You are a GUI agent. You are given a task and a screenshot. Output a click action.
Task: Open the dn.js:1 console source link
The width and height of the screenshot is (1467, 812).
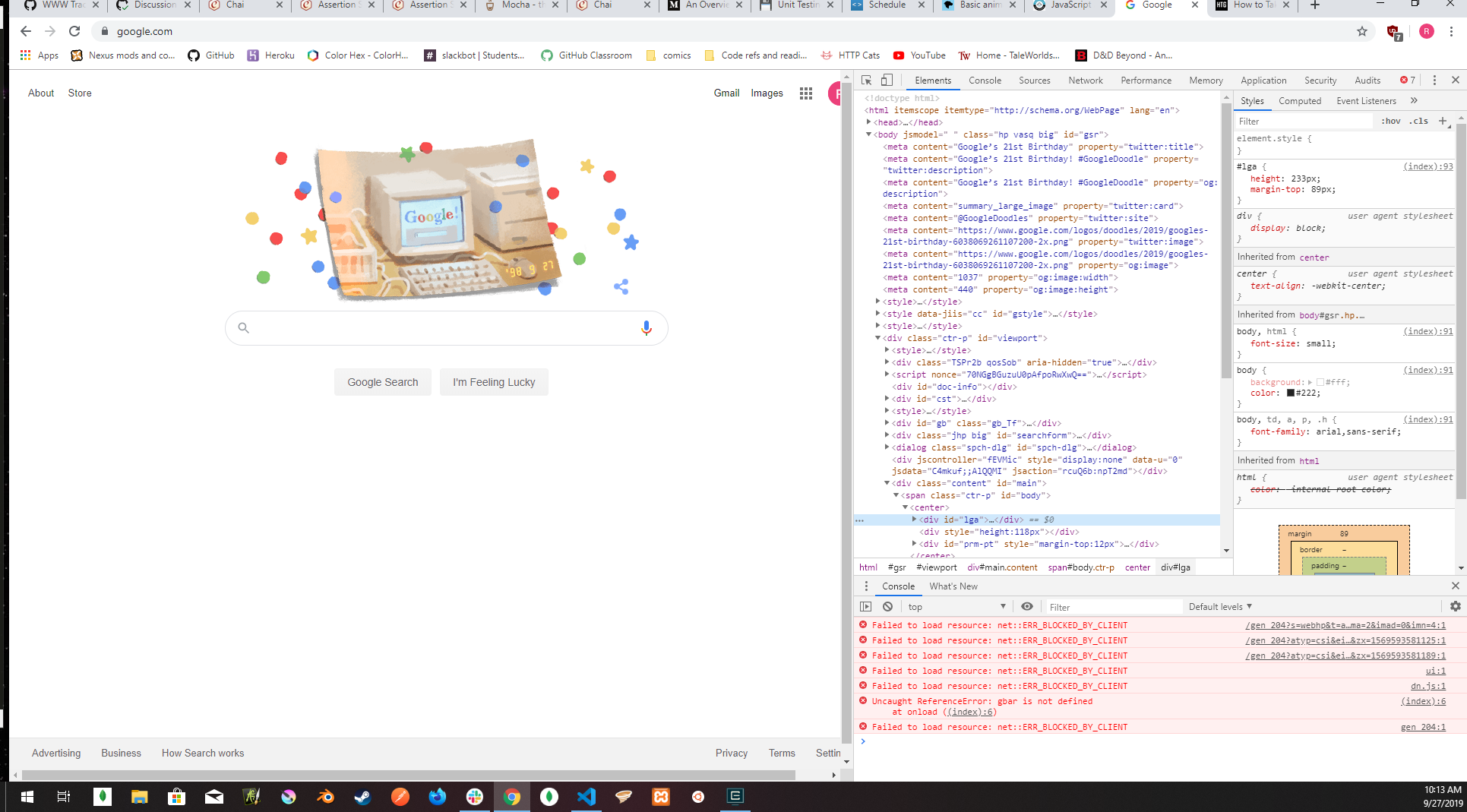click(1428, 686)
